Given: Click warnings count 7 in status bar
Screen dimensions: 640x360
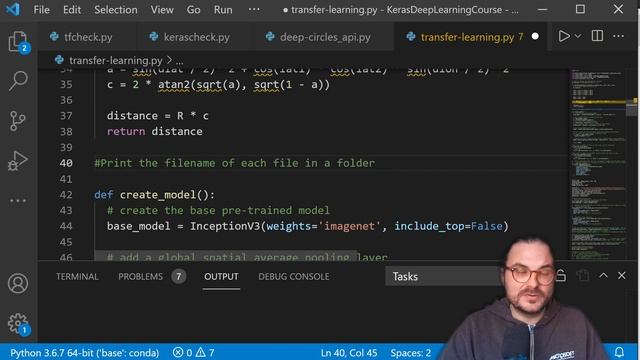Looking at the screenshot, I should tap(205, 352).
